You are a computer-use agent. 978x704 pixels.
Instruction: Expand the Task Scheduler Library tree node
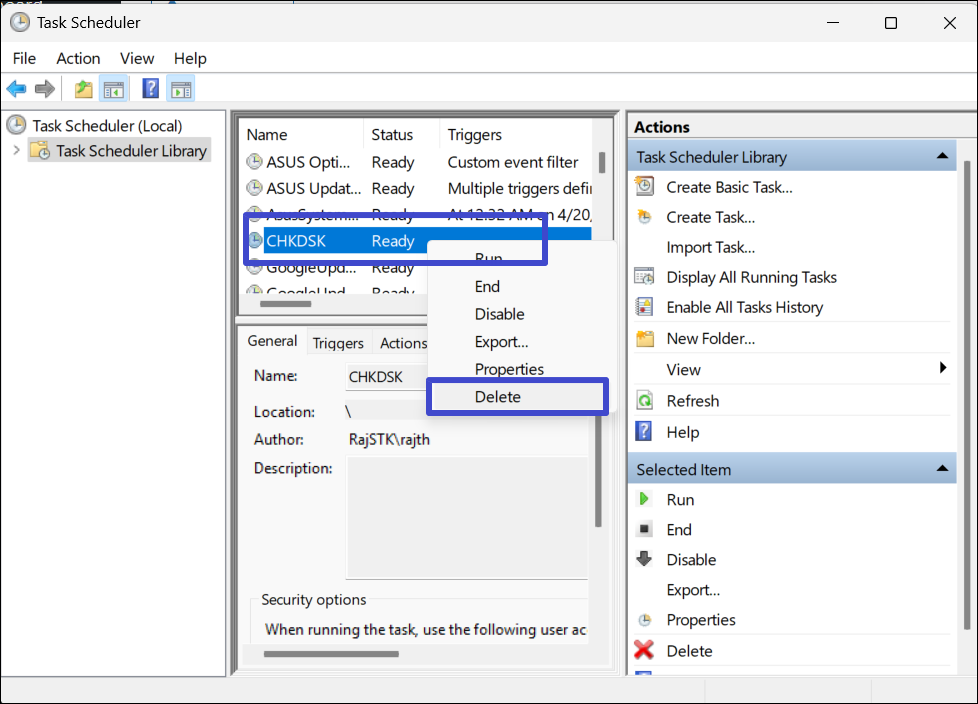(16, 151)
